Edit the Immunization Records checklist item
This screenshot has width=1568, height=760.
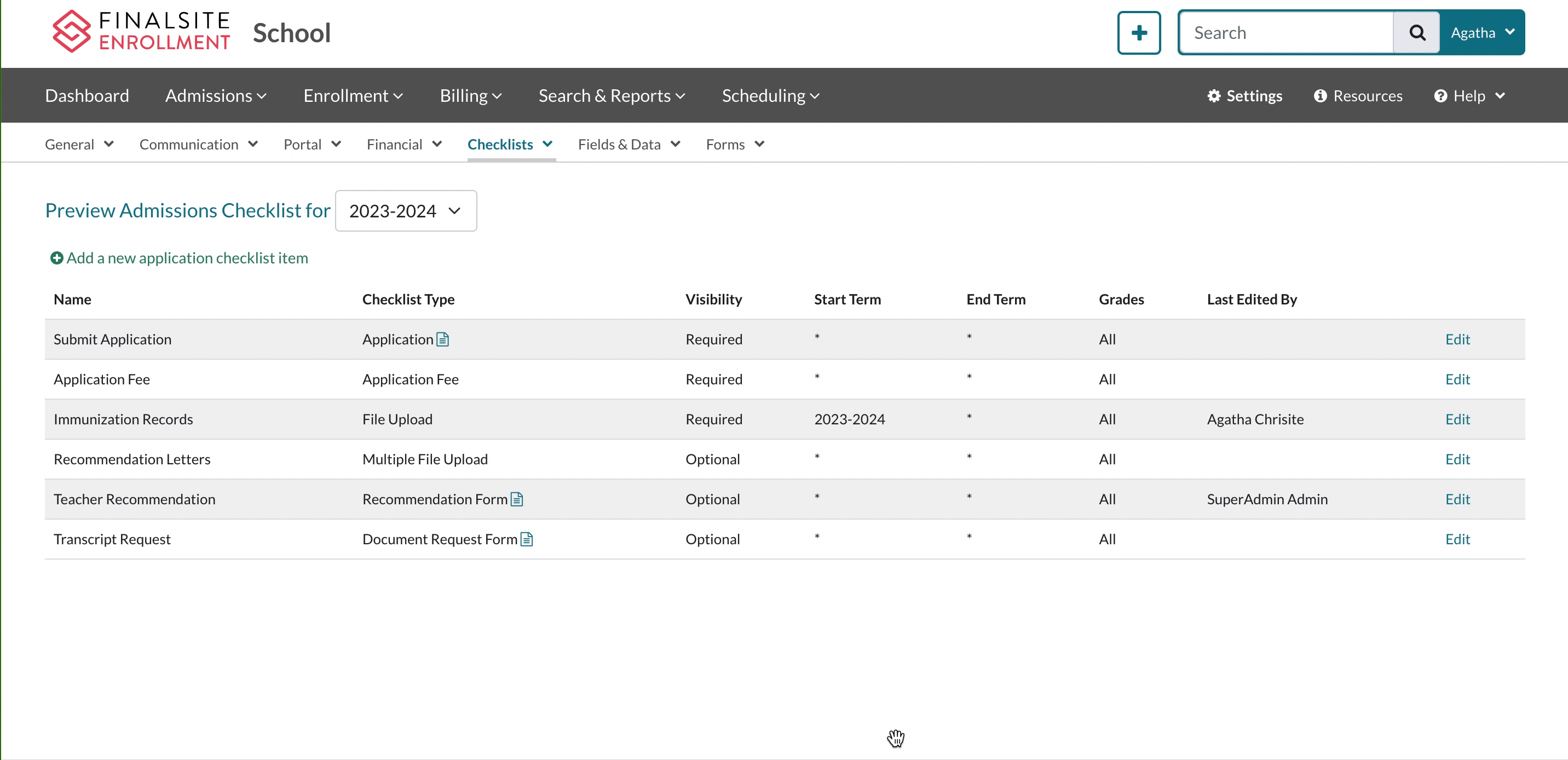[1457, 419]
